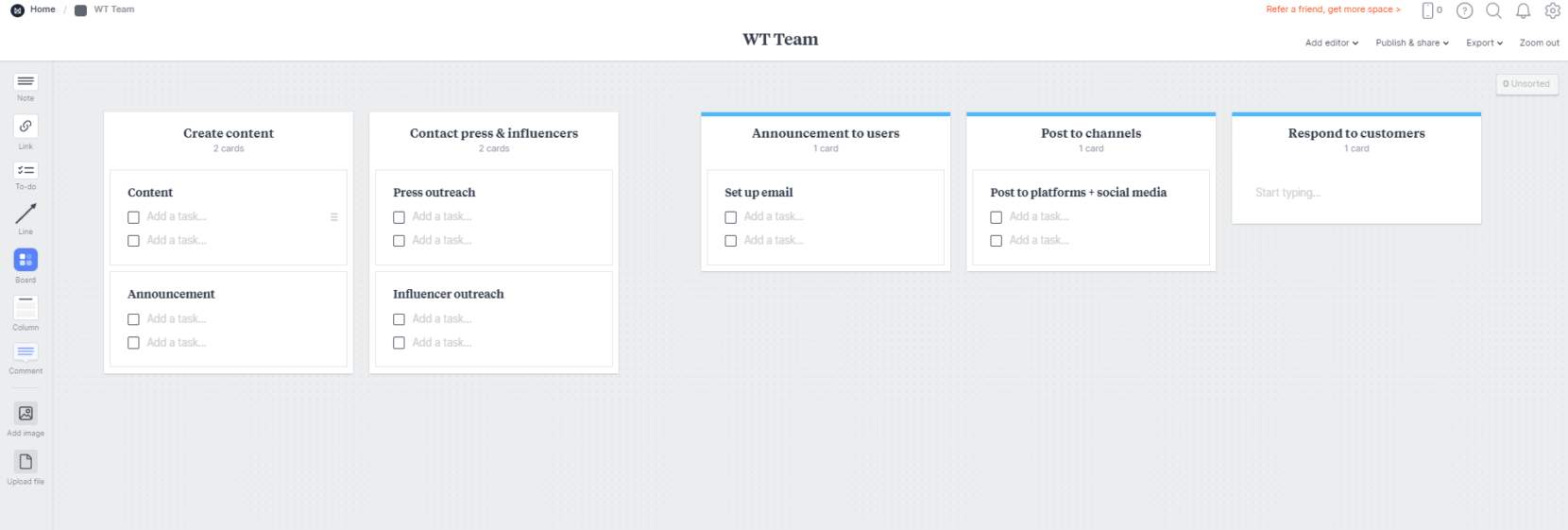Add a To-do list from sidebar
1568x530 pixels.
(26, 171)
